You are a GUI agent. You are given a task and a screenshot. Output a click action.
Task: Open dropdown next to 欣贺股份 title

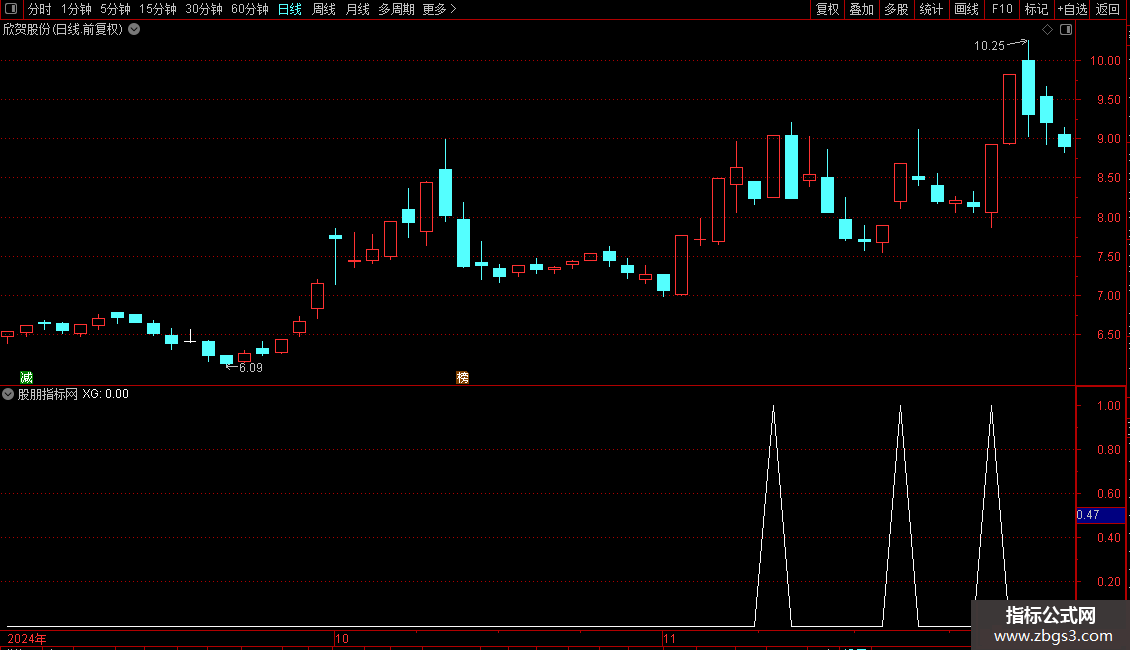pyautogui.click(x=134, y=30)
